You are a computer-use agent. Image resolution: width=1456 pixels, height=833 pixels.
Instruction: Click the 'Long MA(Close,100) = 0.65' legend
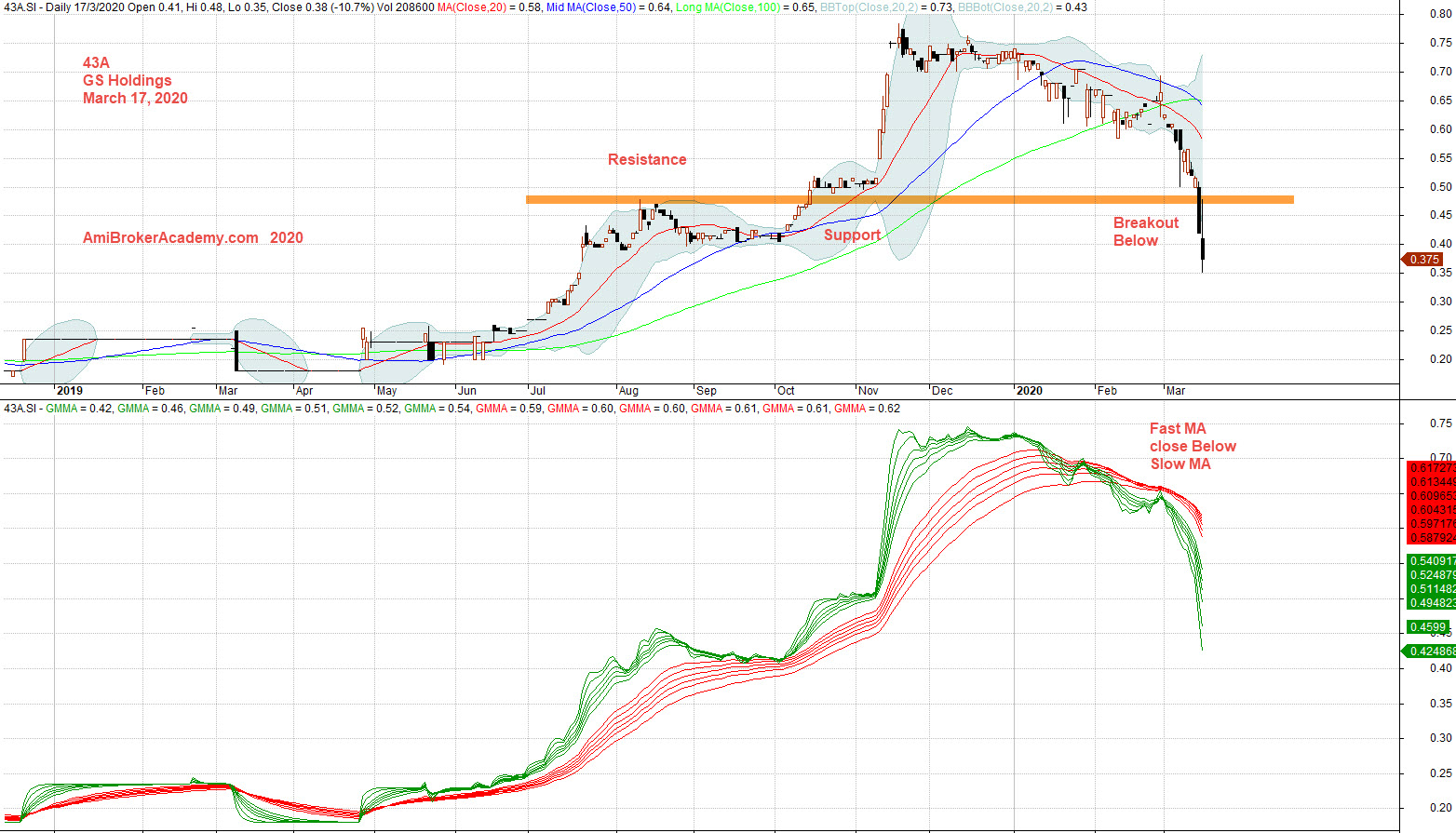point(746,7)
